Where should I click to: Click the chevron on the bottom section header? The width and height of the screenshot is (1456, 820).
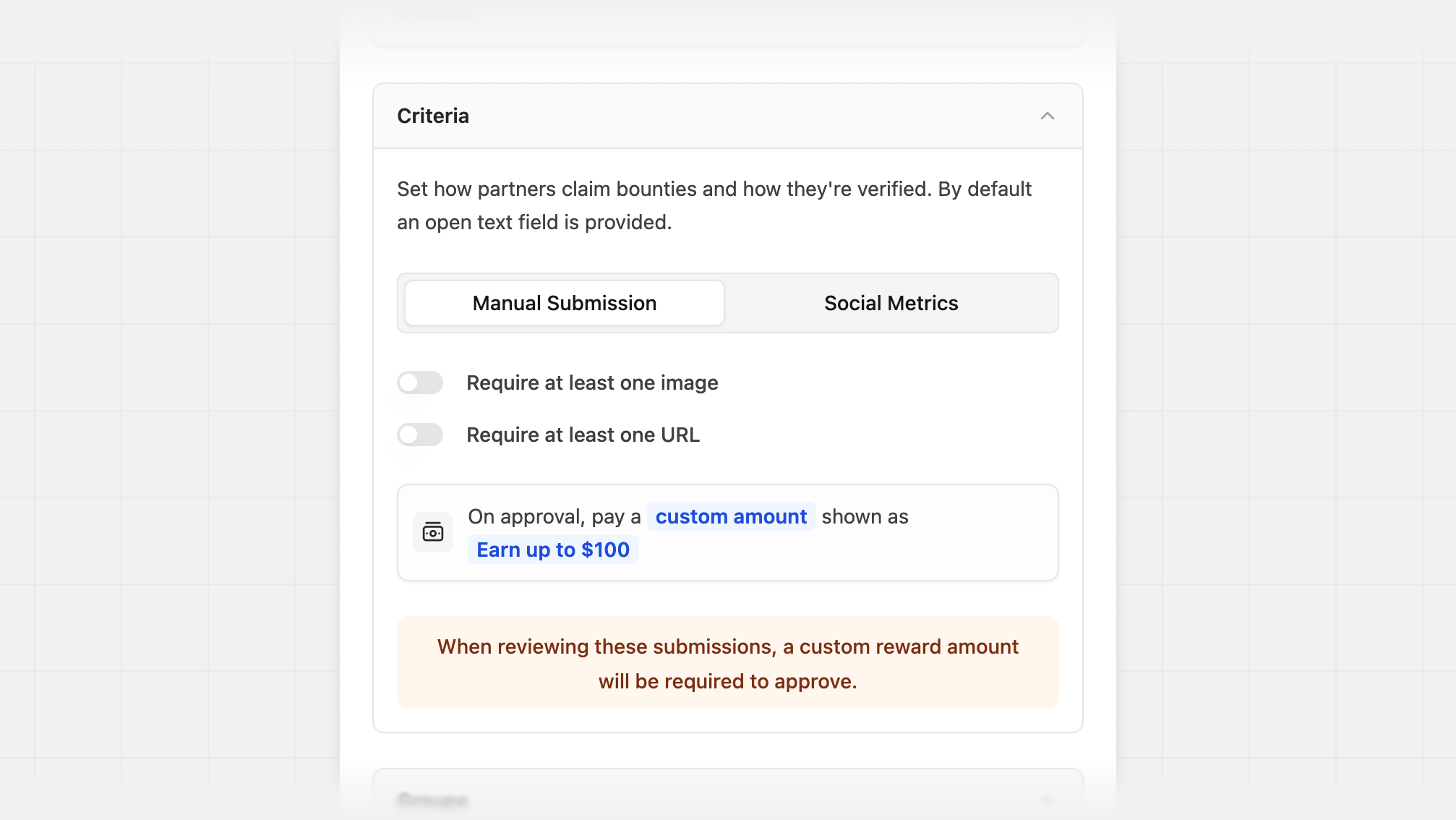(1048, 799)
